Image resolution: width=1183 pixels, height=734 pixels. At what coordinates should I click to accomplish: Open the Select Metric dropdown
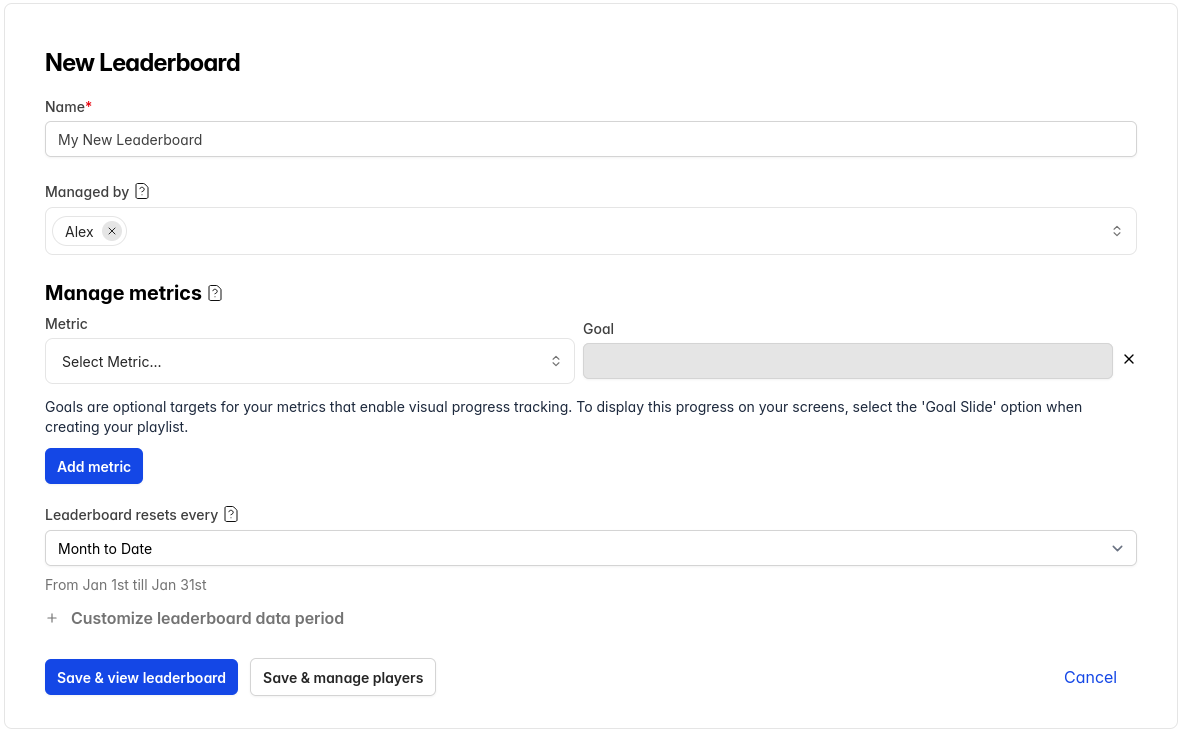pyautogui.click(x=309, y=360)
